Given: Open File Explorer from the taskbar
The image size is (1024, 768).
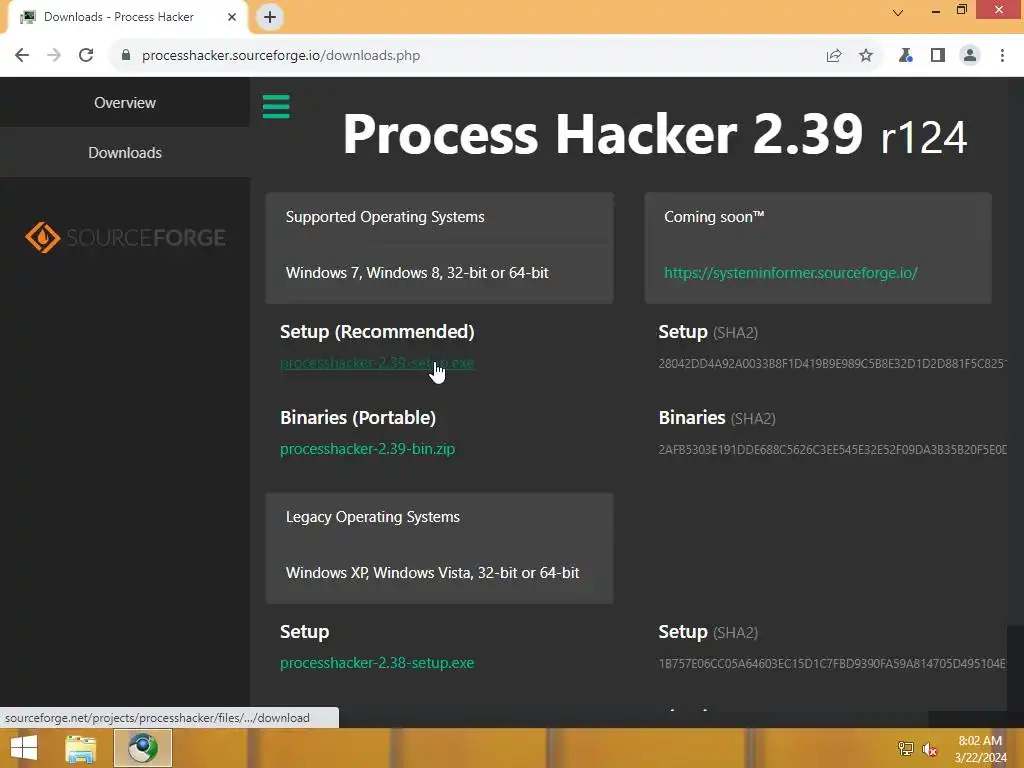Looking at the screenshot, I should 81,748.
